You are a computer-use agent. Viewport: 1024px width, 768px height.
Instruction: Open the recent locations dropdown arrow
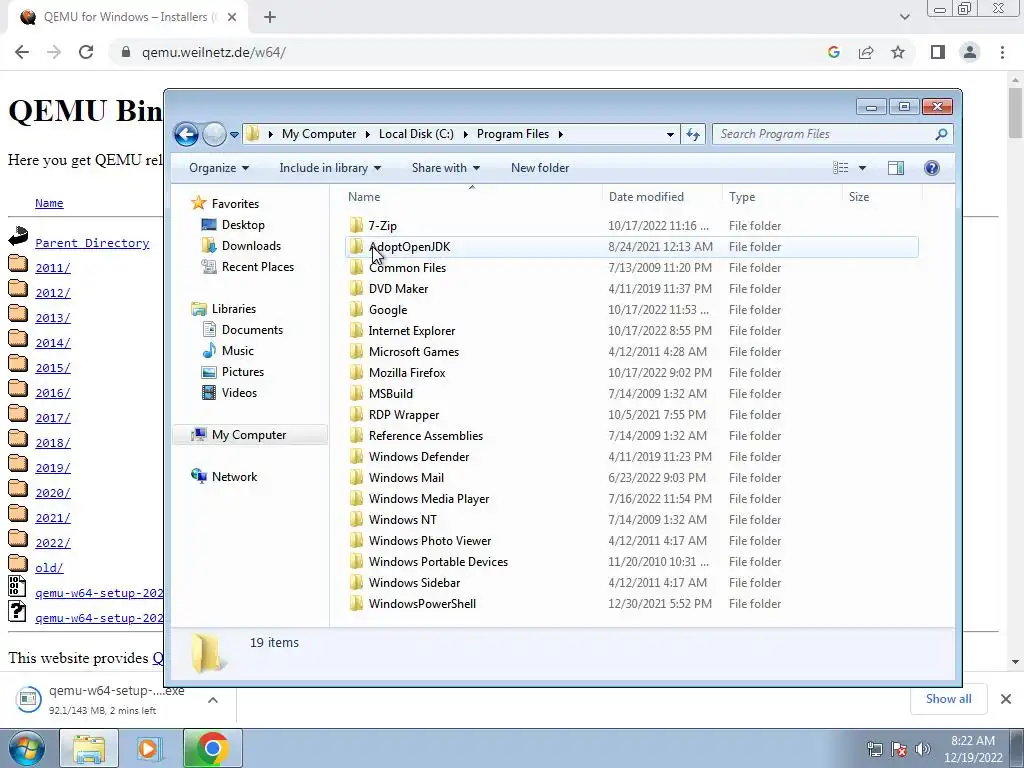[x=234, y=135]
